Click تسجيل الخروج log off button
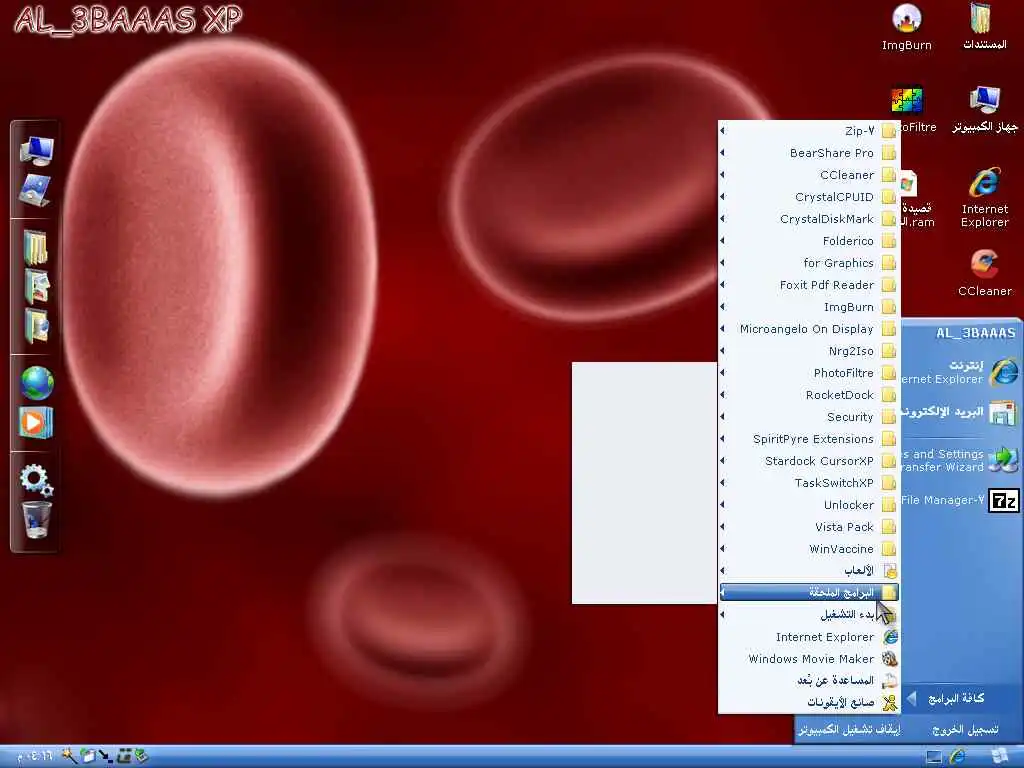The image size is (1024, 768). [965, 729]
